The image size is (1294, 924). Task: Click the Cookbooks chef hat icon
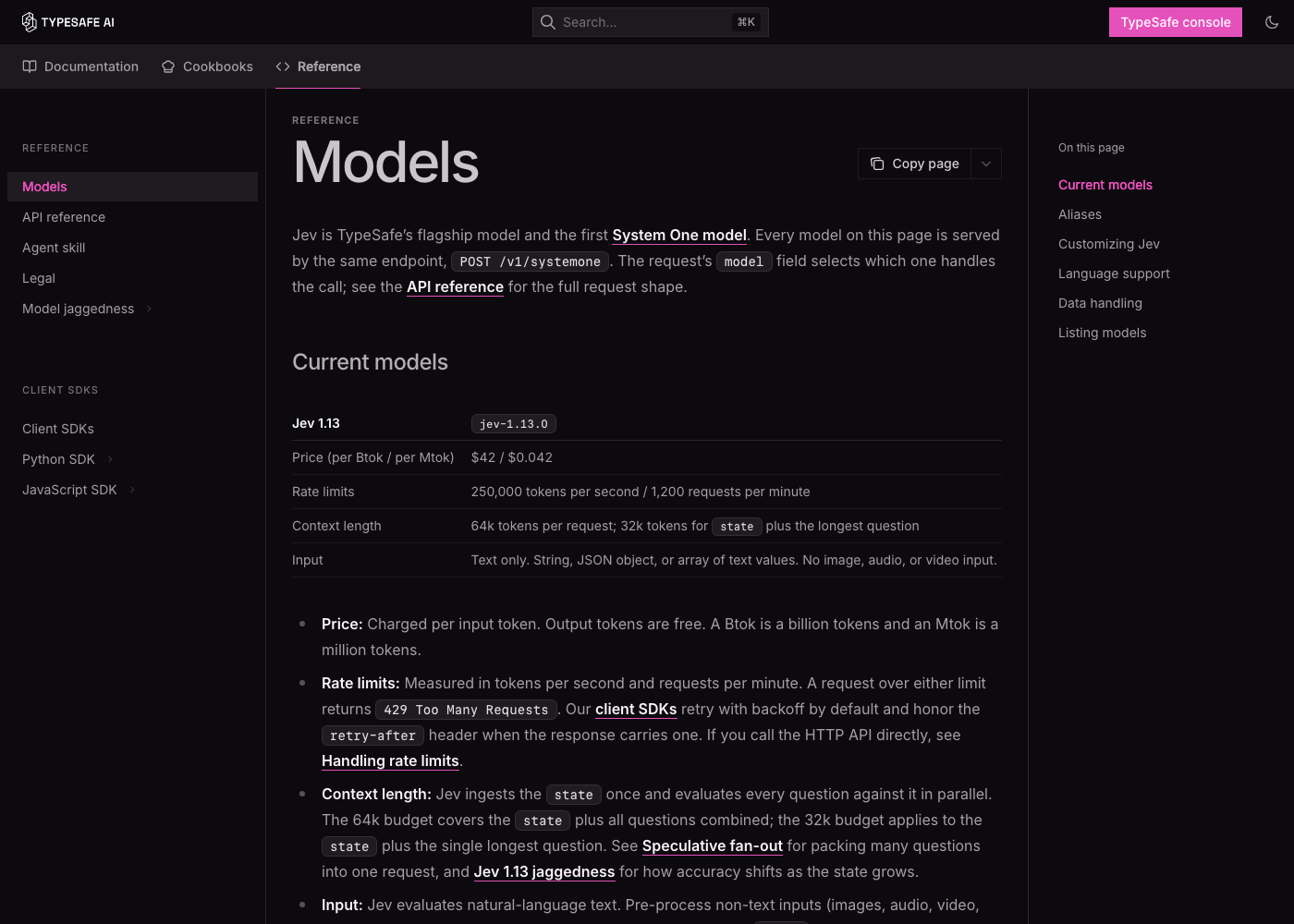[168, 67]
